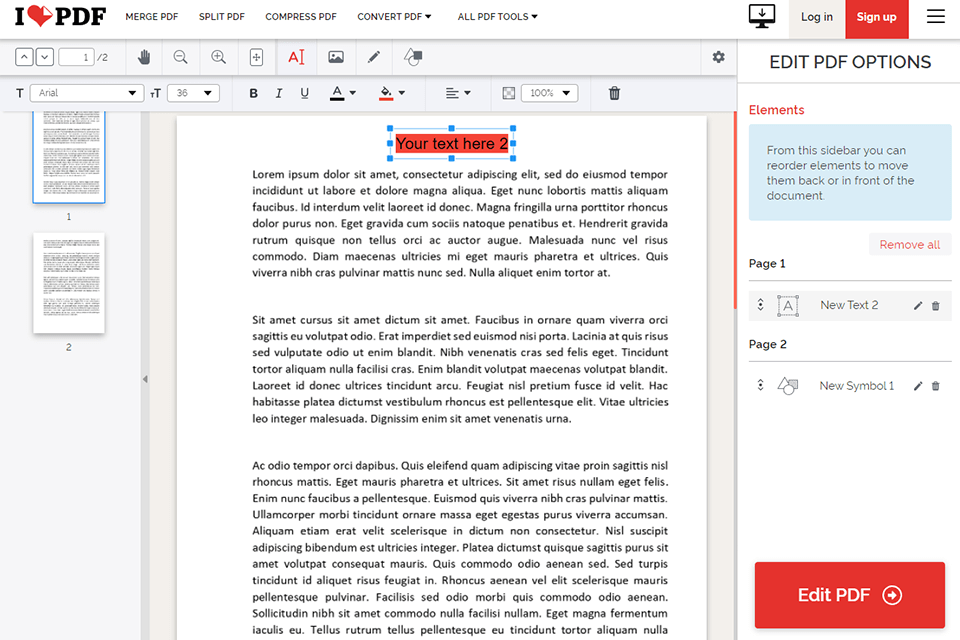The image size is (960, 640).
Task: Open the font size 36 dropdown
Action: point(193,93)
